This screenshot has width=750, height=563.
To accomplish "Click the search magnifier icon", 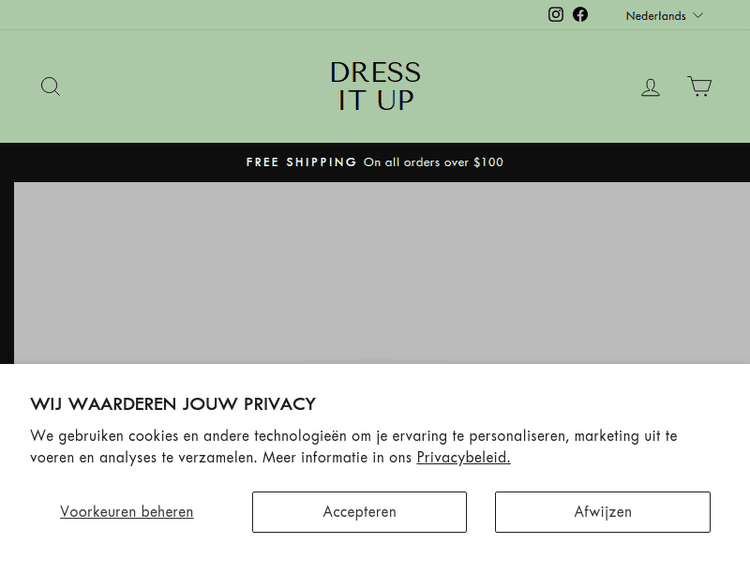I will 50,87.
